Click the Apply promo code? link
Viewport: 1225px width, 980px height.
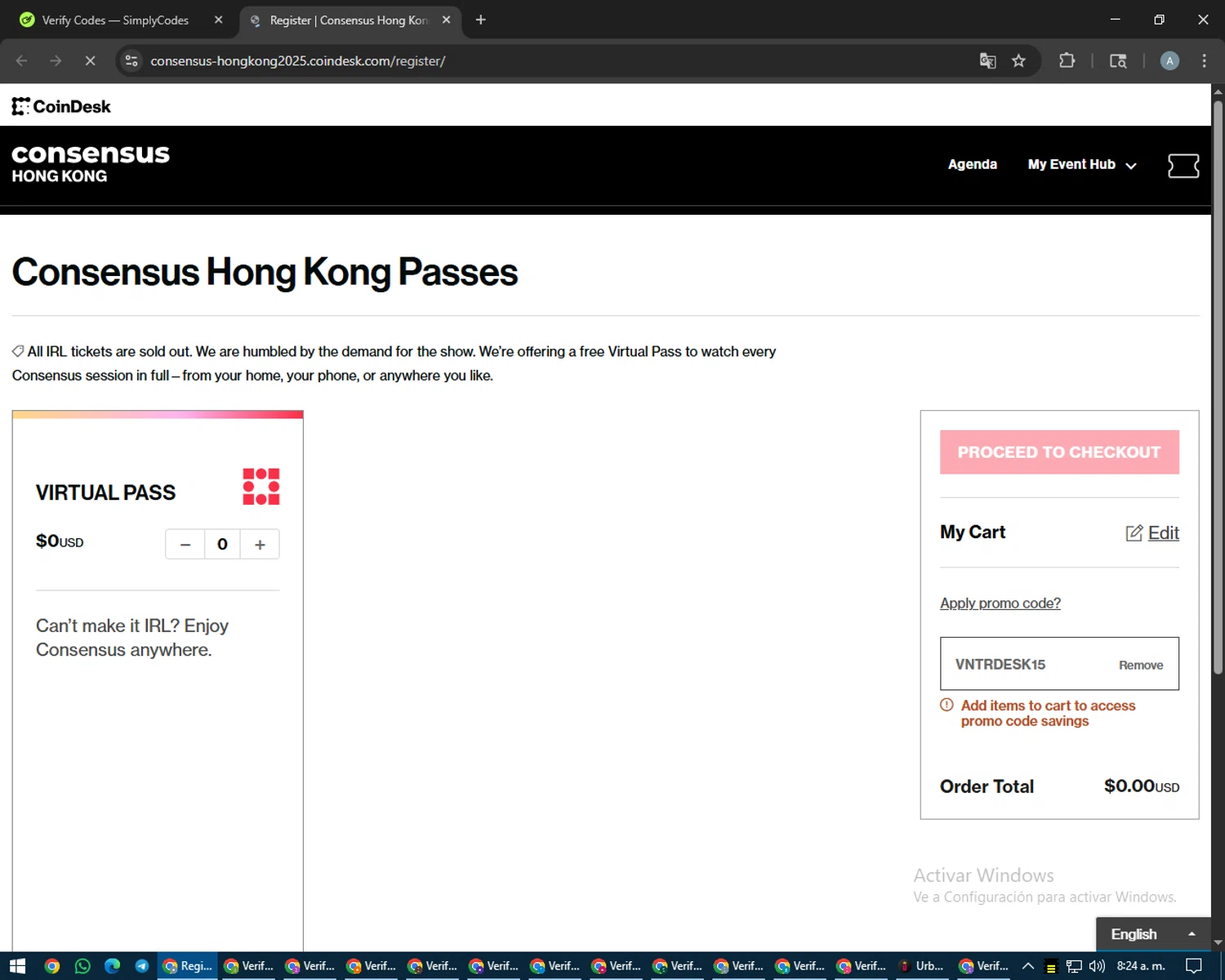coord(1000,603)
